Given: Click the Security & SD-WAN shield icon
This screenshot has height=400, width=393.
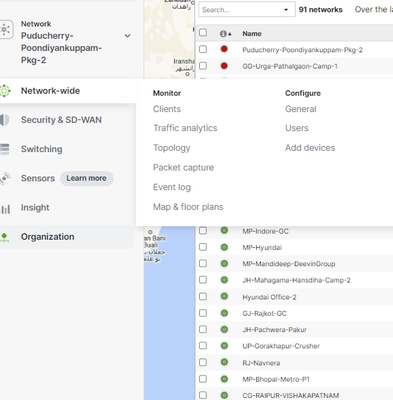Looking at the screenshot, I should tap(4, 120).
